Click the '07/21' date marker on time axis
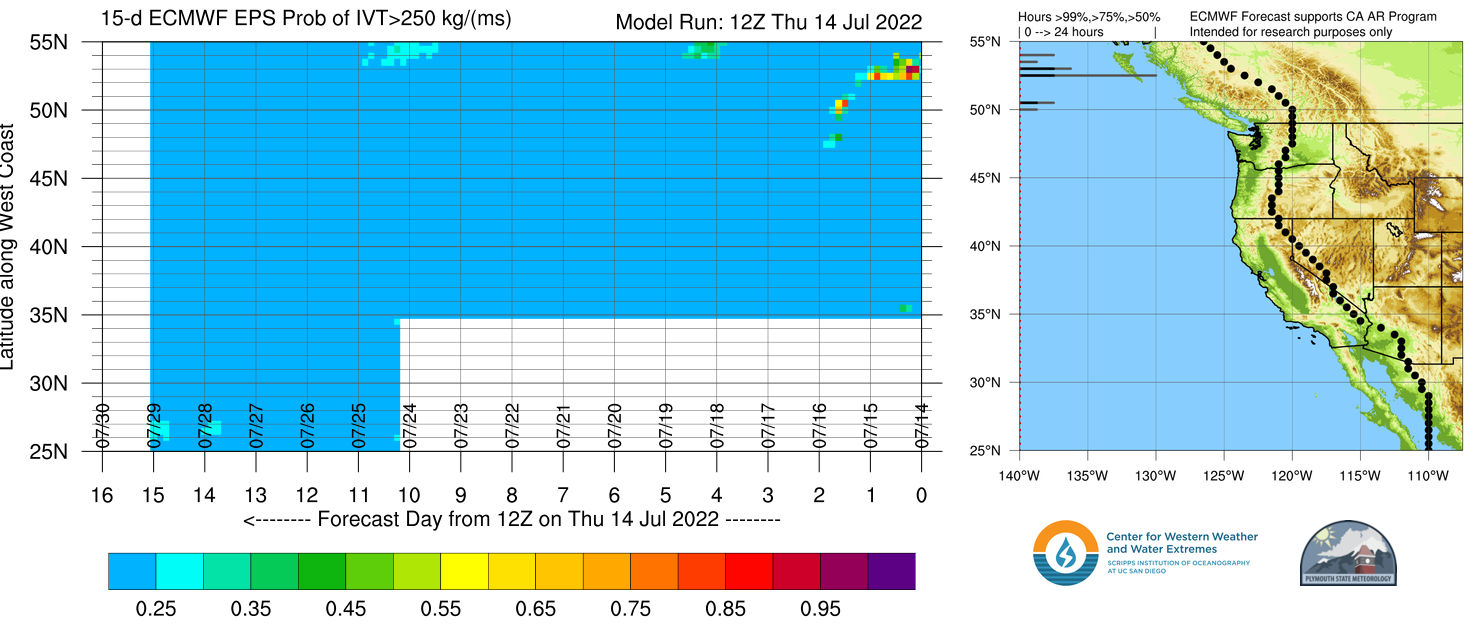This screenshot has width=1473, height=630. tap(563, 424)
